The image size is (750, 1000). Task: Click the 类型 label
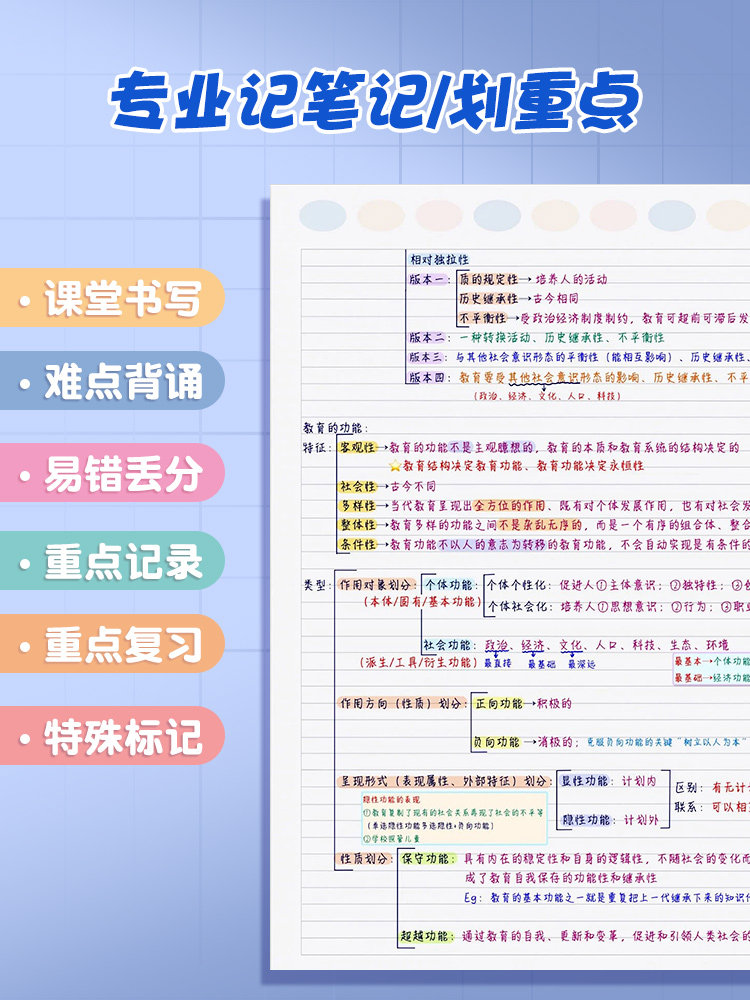[316, 585]
